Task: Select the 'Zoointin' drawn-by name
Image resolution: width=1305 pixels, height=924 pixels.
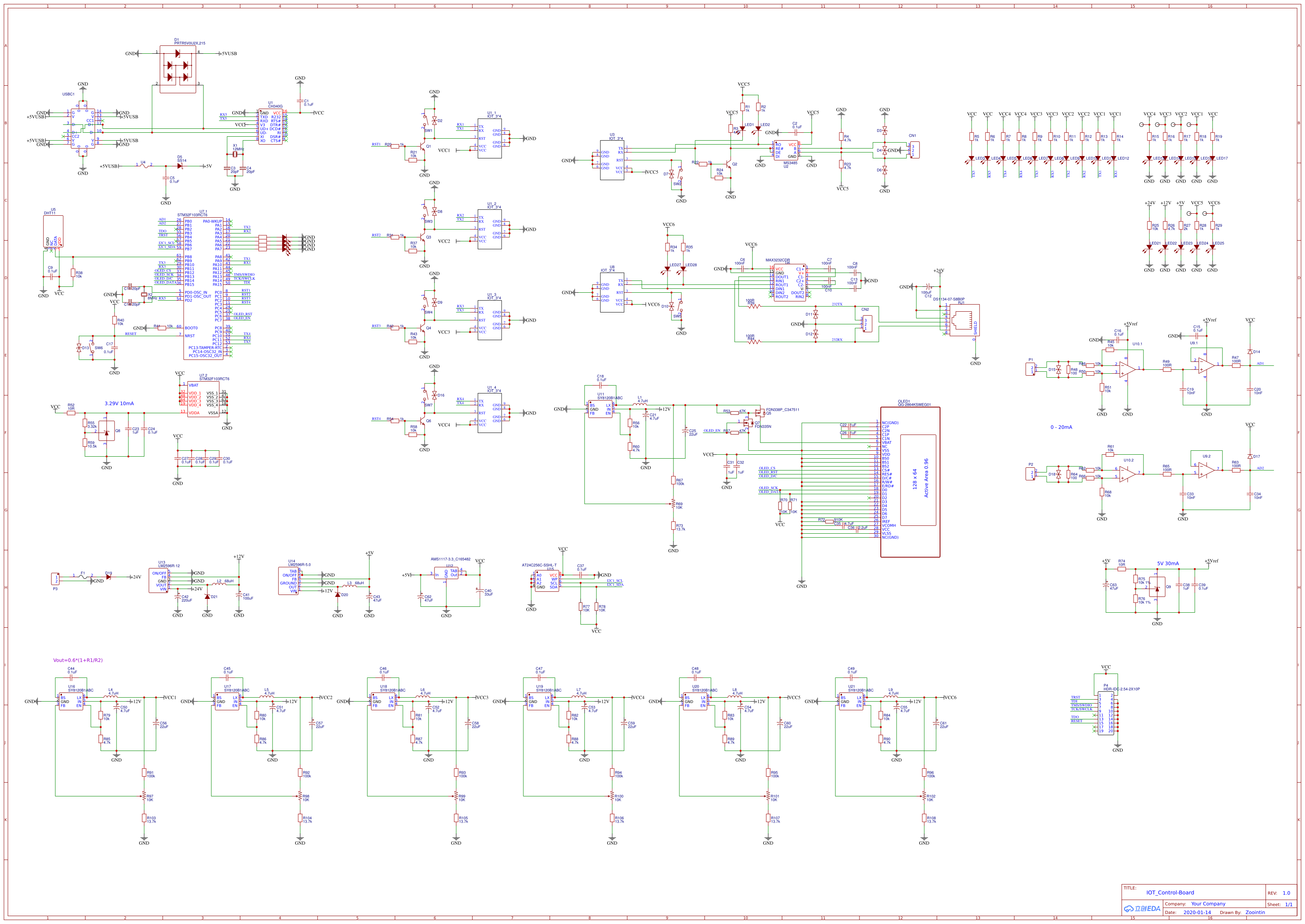Action: click(x=1255, y=912)
